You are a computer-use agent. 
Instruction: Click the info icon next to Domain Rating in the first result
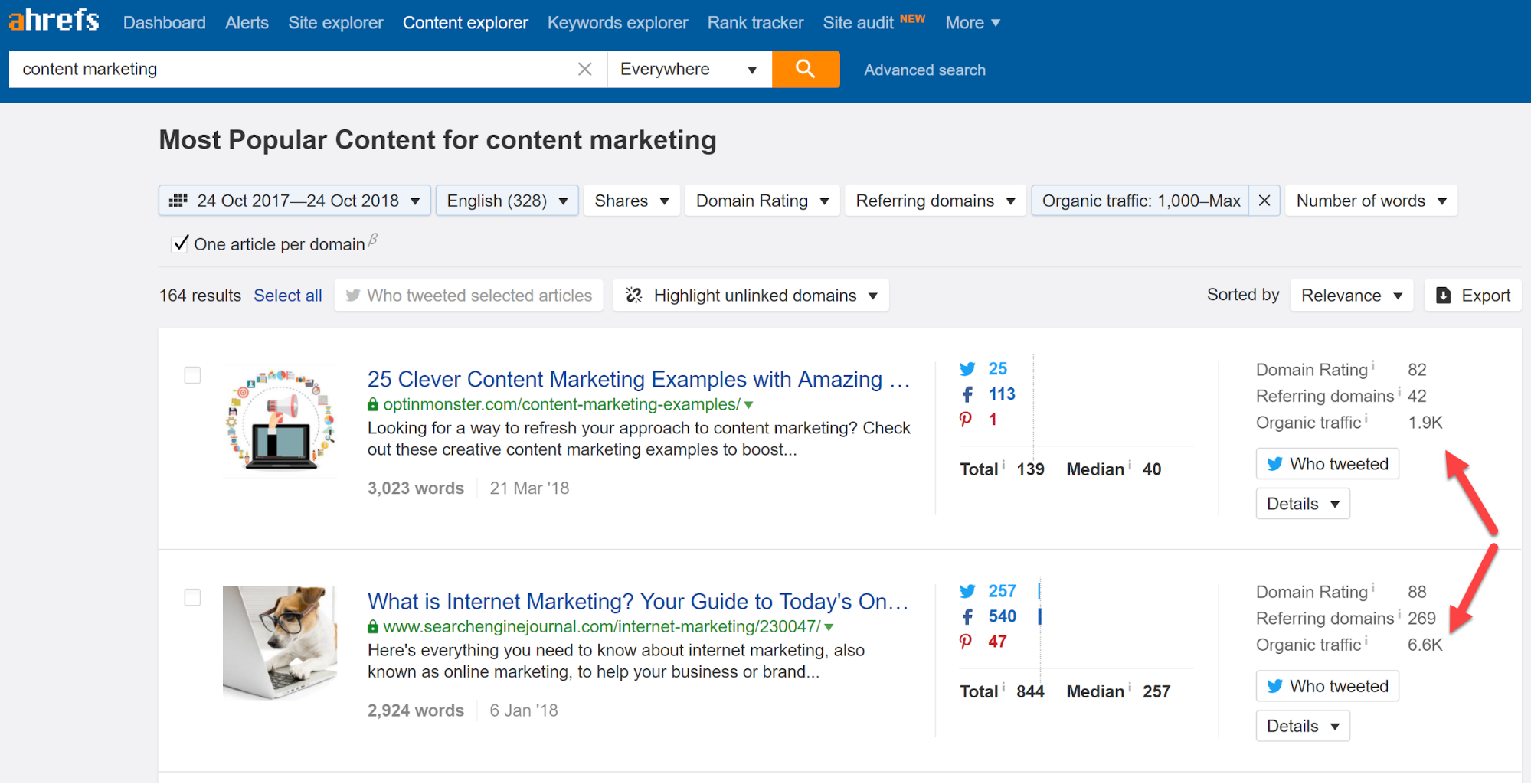(x=1373, y=366)
